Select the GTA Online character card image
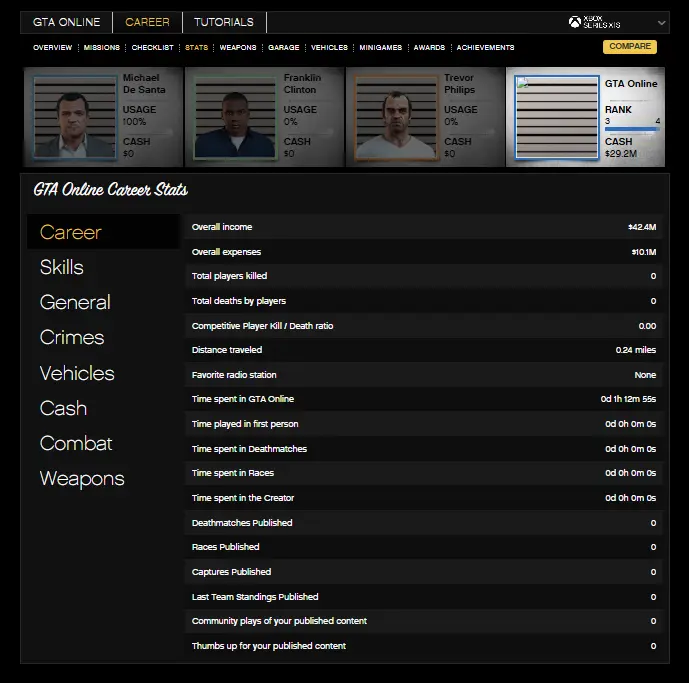Screen dimensions: 689x683 coord(557,117)
